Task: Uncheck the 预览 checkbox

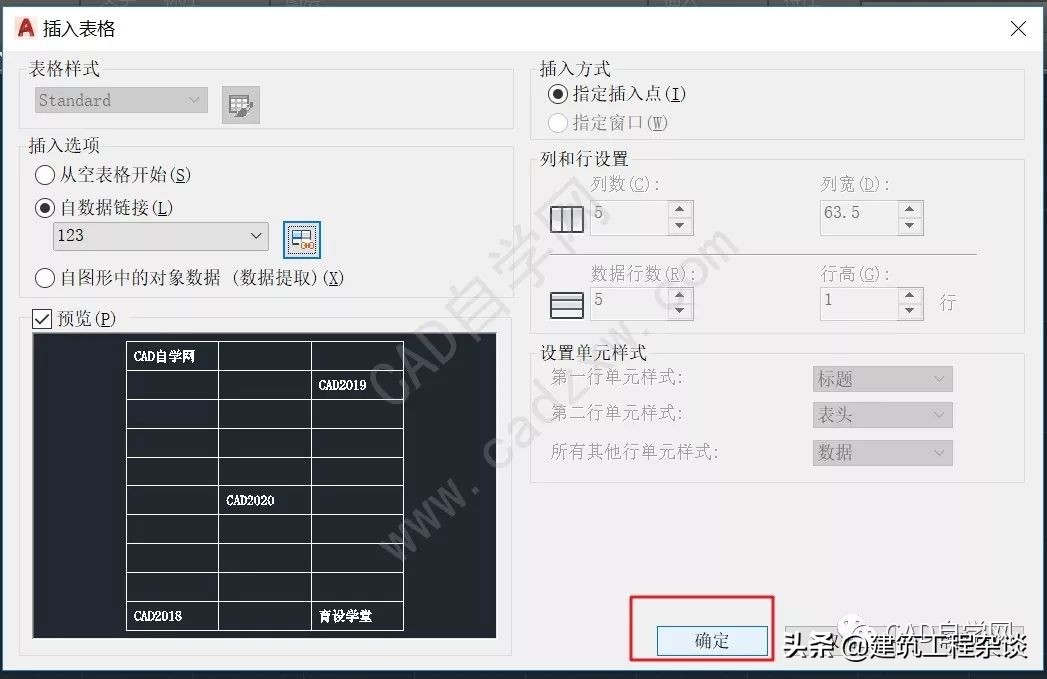Action: pos(41,316)
